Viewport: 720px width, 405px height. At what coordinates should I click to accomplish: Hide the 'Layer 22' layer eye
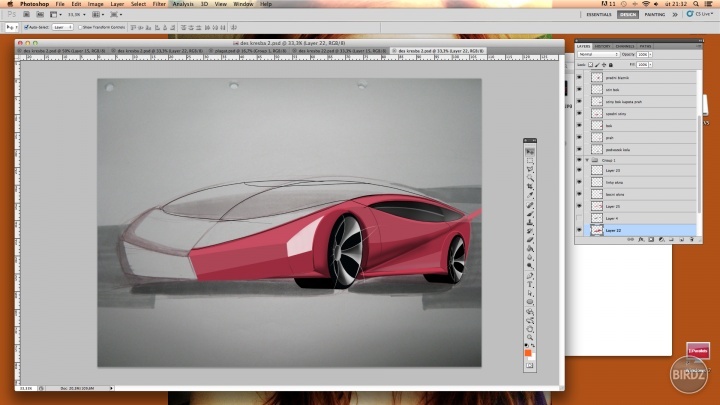[x=579, y=230]
